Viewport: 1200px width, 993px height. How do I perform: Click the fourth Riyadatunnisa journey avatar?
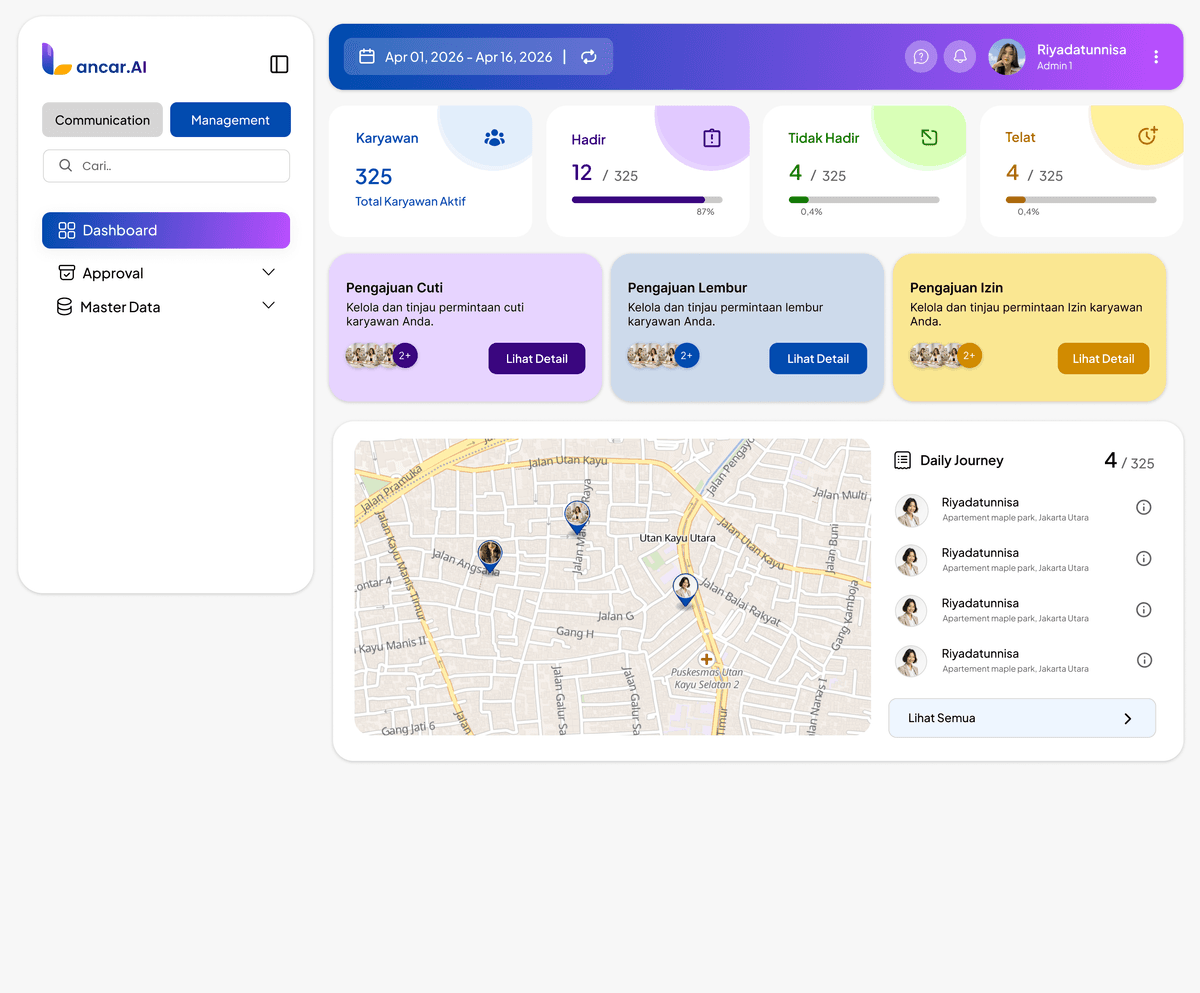[x=911, y=661]
